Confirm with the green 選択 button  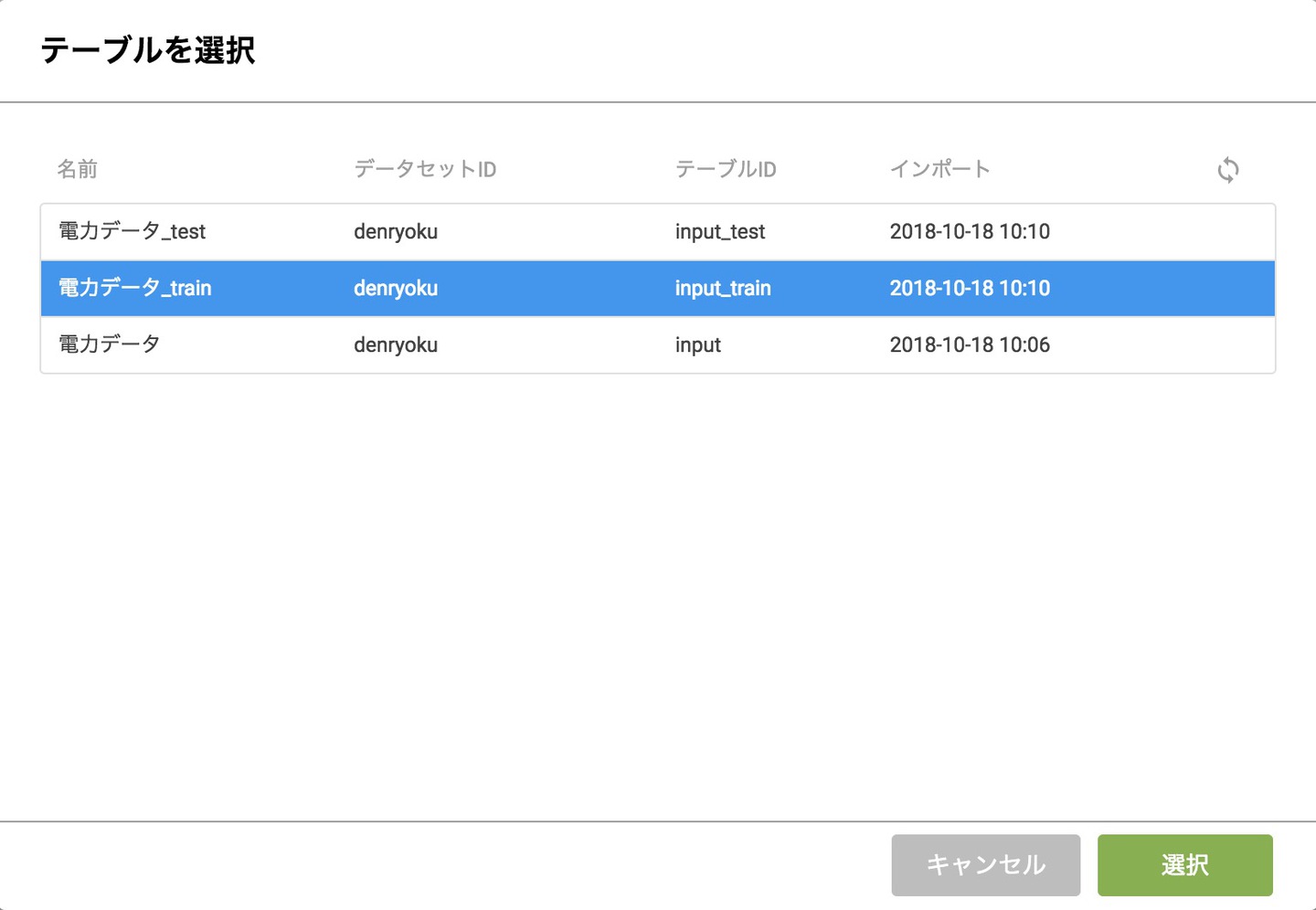click(x=1184, y=864)
